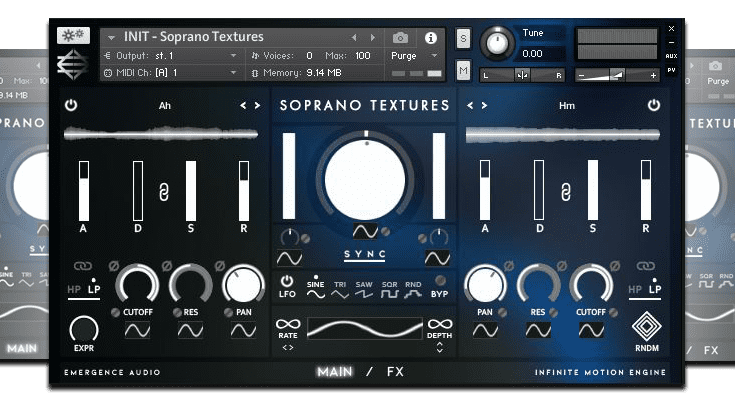Toggle the Hm layer power button
Screen dimensions: 735x400
653,105
